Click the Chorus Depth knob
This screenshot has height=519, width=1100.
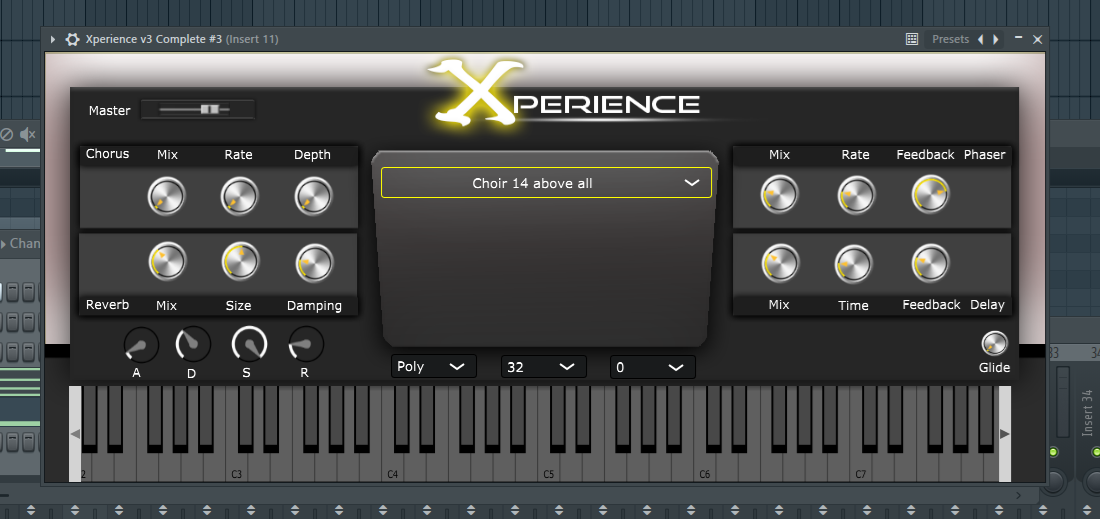313,196
